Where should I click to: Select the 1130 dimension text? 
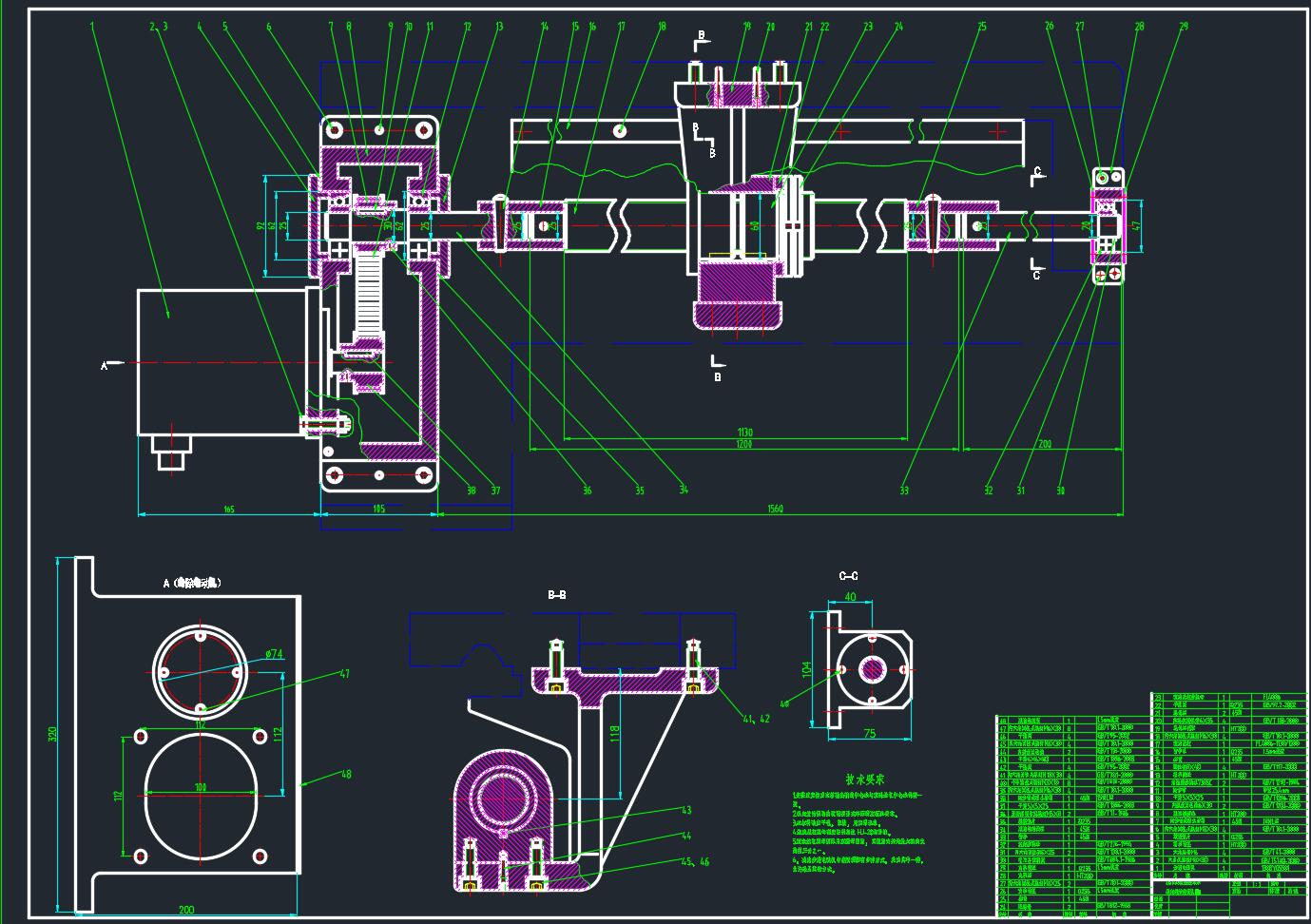(742, 433)
